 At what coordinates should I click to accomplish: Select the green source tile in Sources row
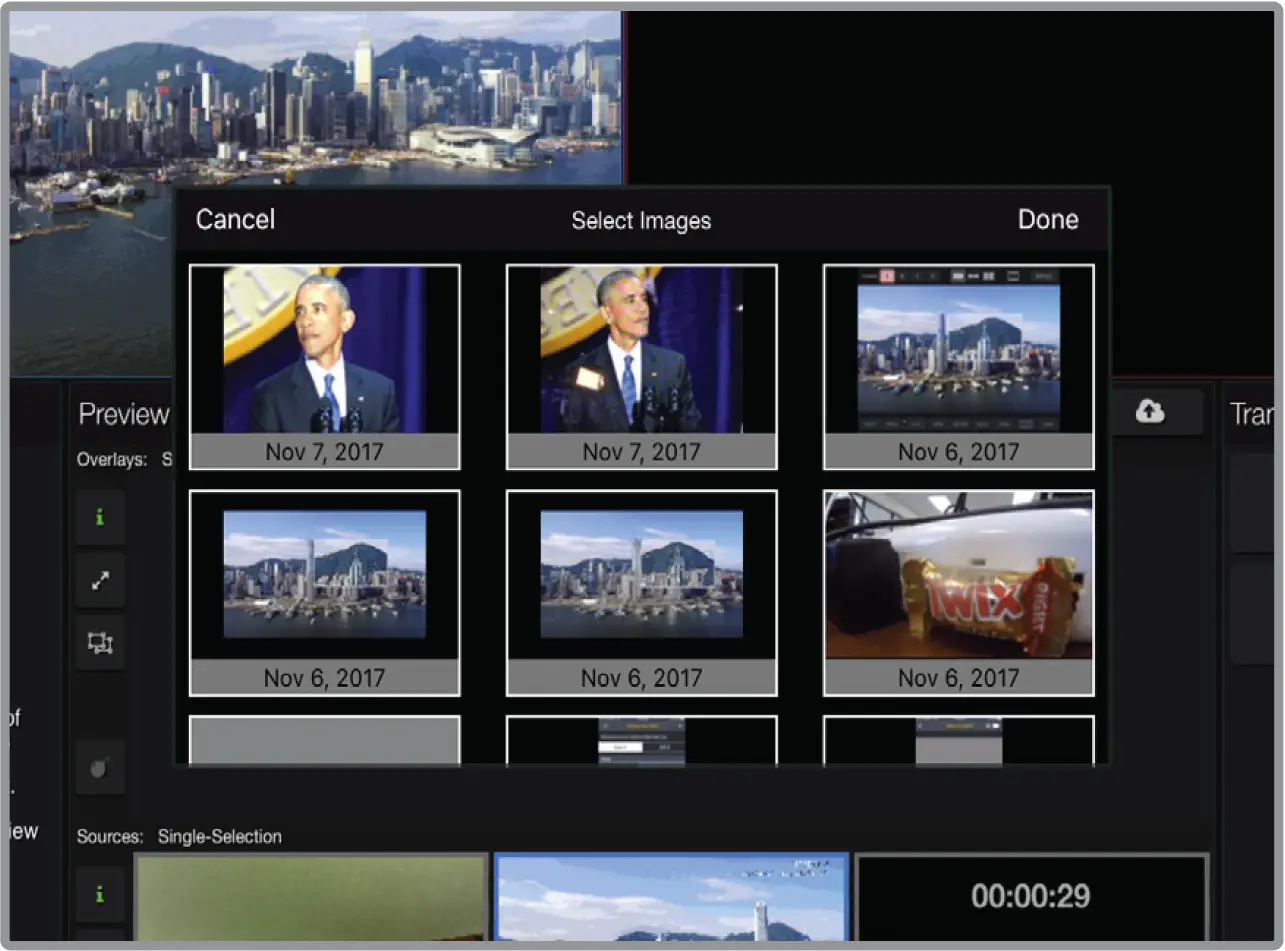[311, 897]
